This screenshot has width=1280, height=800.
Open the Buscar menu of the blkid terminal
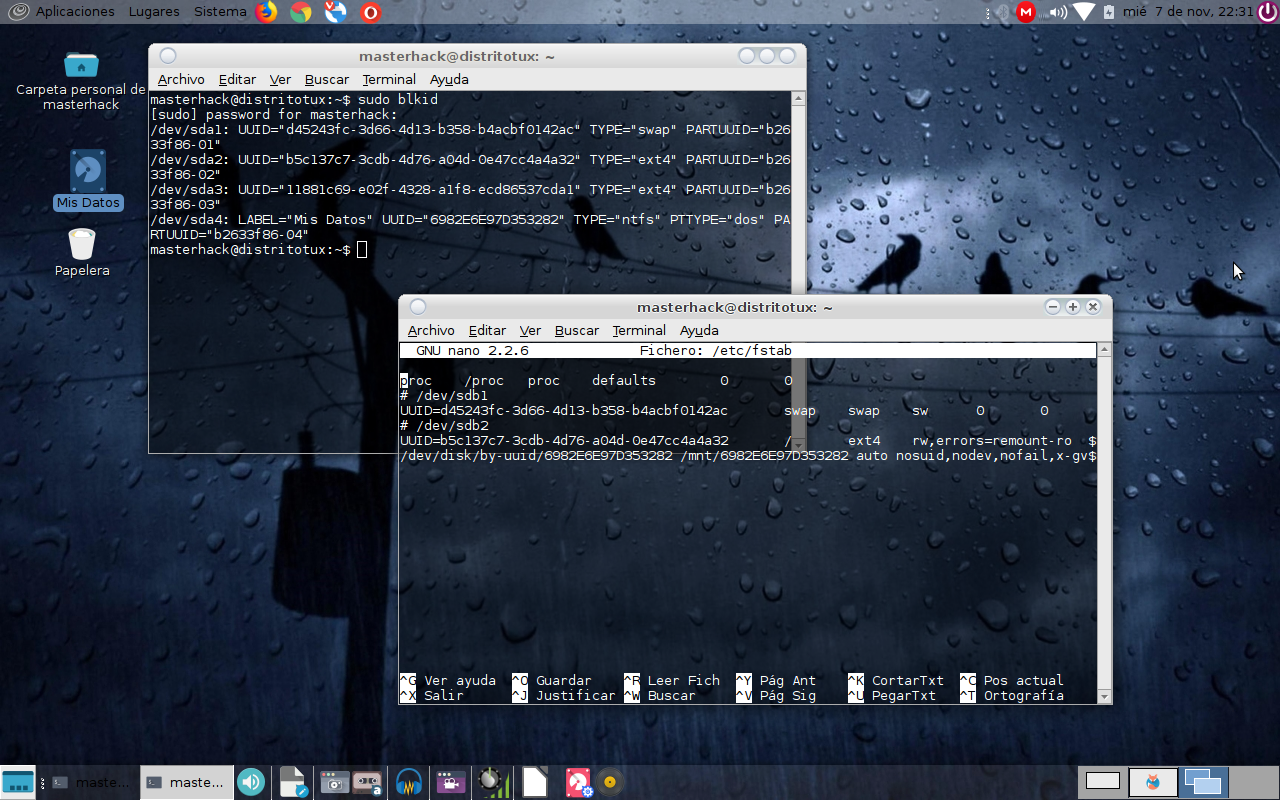(x=326, y=79)
